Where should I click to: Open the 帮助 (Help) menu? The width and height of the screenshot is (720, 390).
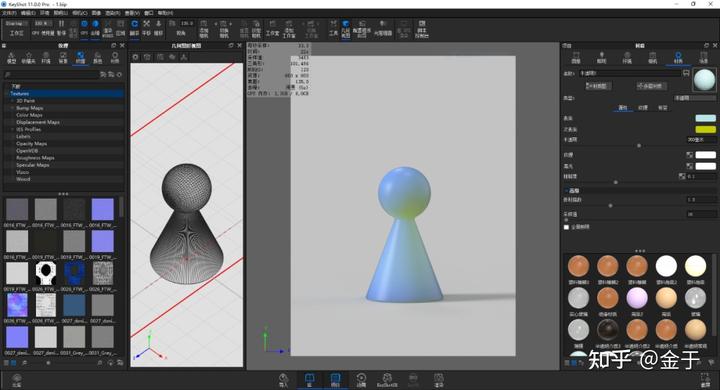pos(165,13)
